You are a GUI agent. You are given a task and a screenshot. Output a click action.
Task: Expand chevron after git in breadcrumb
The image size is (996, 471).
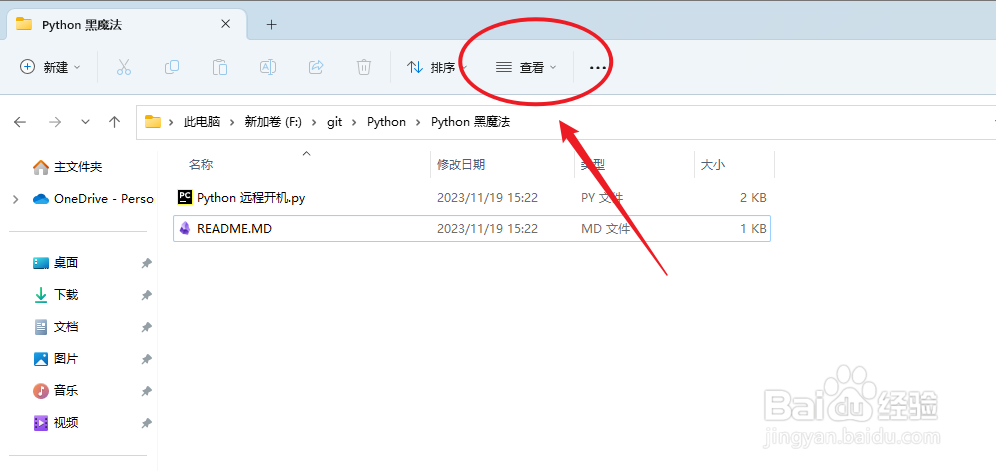354,122
